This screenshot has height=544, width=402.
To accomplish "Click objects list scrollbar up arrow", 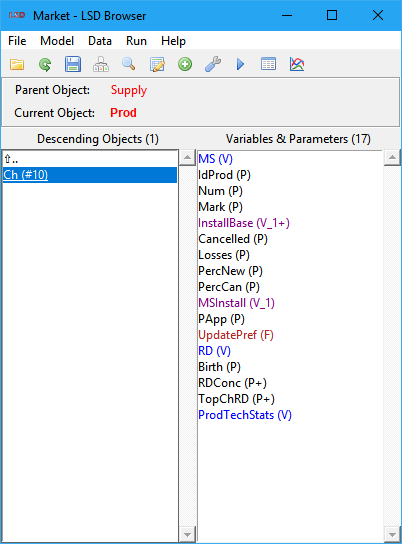I will point(187,158).
